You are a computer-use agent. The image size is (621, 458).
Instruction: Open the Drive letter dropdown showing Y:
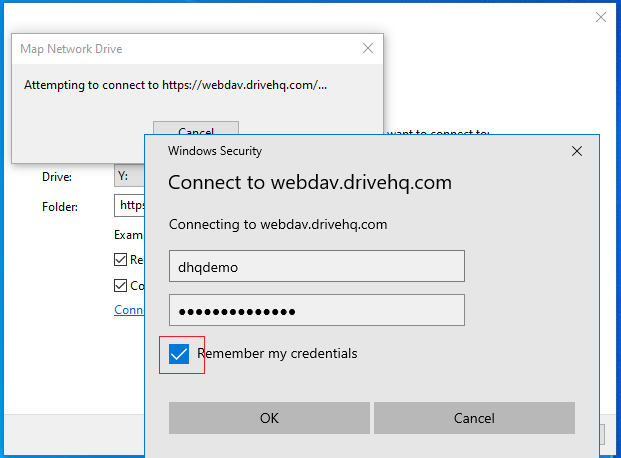(130, 176)
